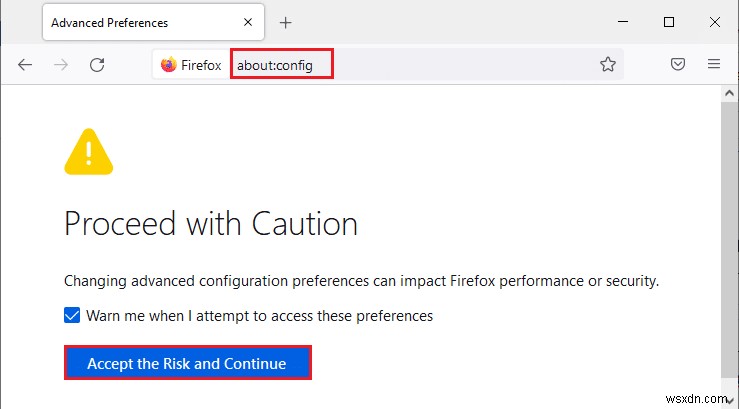The image size is (739, 409).
Task: Uncheck the Warn me checkbox
Action: 72,315
